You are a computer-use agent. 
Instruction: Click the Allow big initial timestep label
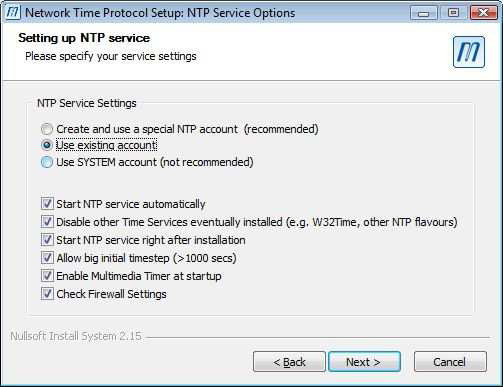(x=146, y=258)
